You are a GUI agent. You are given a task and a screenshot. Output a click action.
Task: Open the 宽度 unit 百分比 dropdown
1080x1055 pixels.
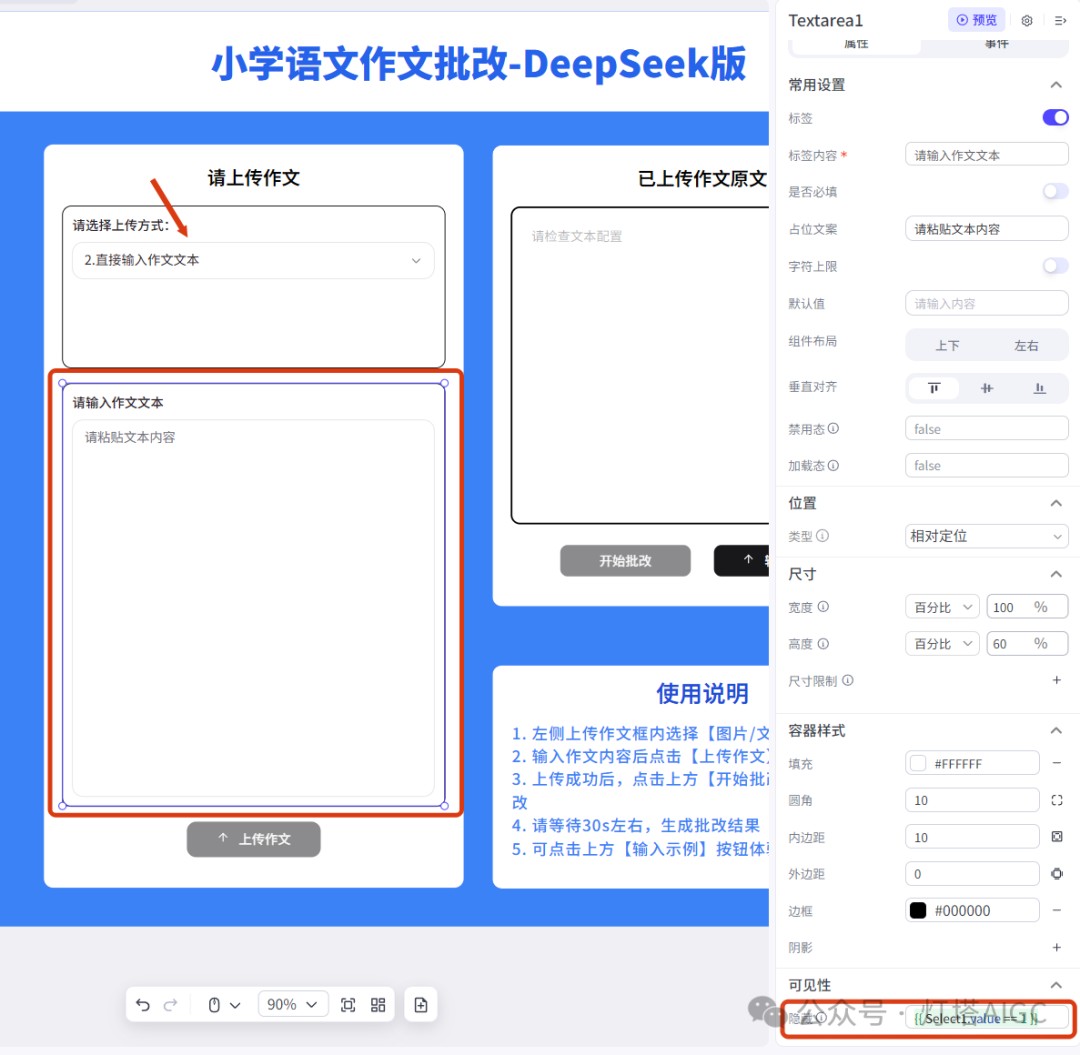[942, 607]
